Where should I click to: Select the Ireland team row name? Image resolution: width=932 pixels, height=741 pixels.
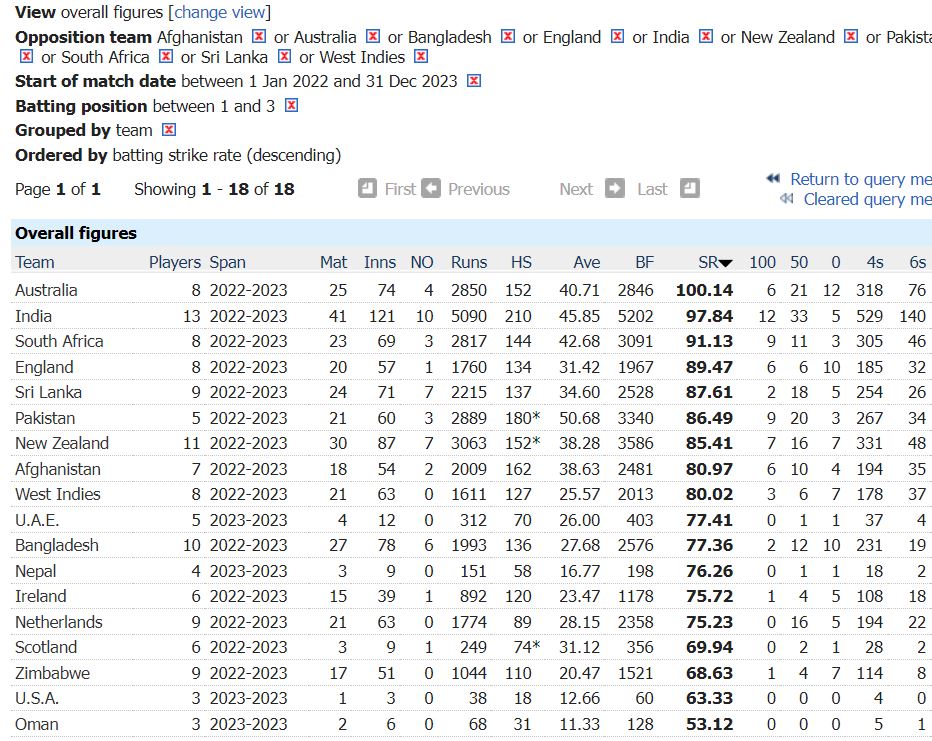[x=40, y=597]
